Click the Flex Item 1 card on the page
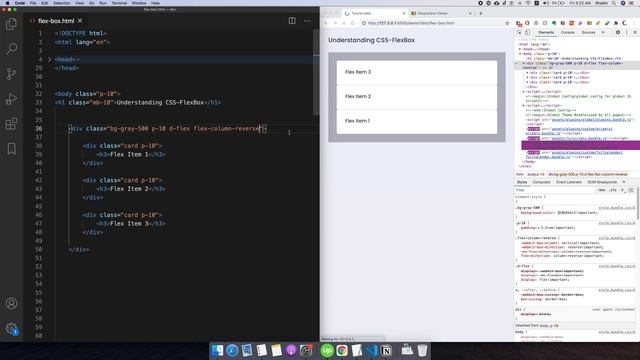Viewport: 640px width, 360px height. [417, 121]
